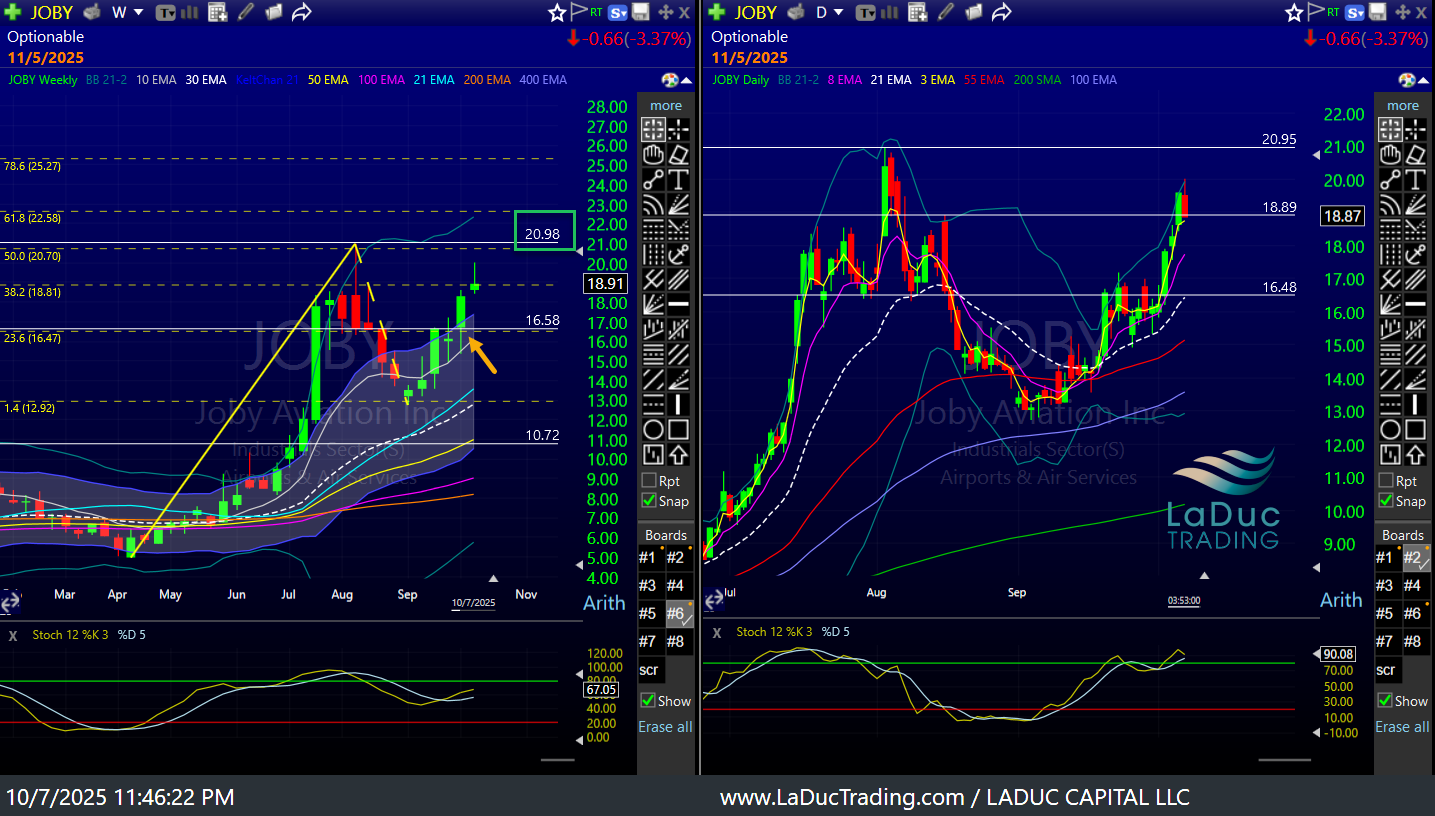Click the save floppy icon in weekly chart
Viewport: 1435px width, 816px height.
tap(641, 12)
